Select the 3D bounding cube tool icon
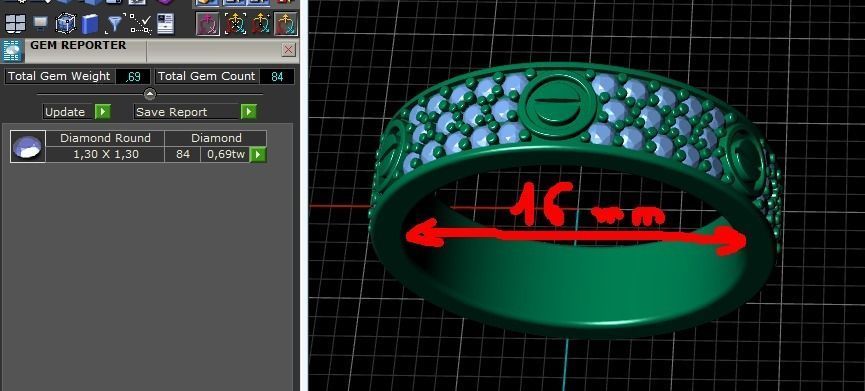Screen dimensions: 865x391 click(66, 24)
